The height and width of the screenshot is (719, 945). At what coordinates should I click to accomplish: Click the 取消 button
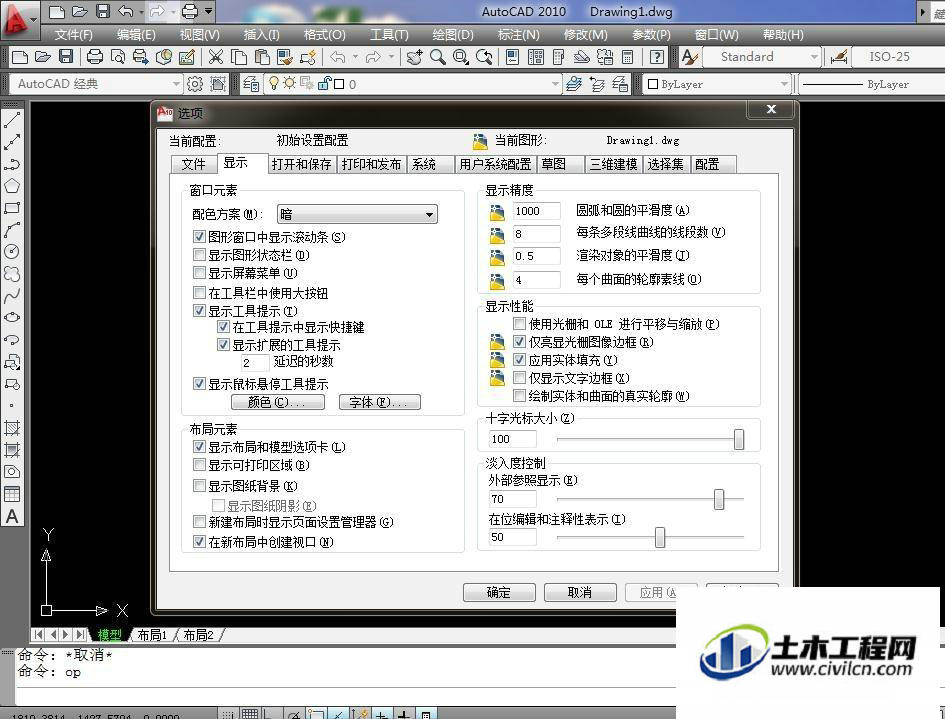tap(580, 592)
